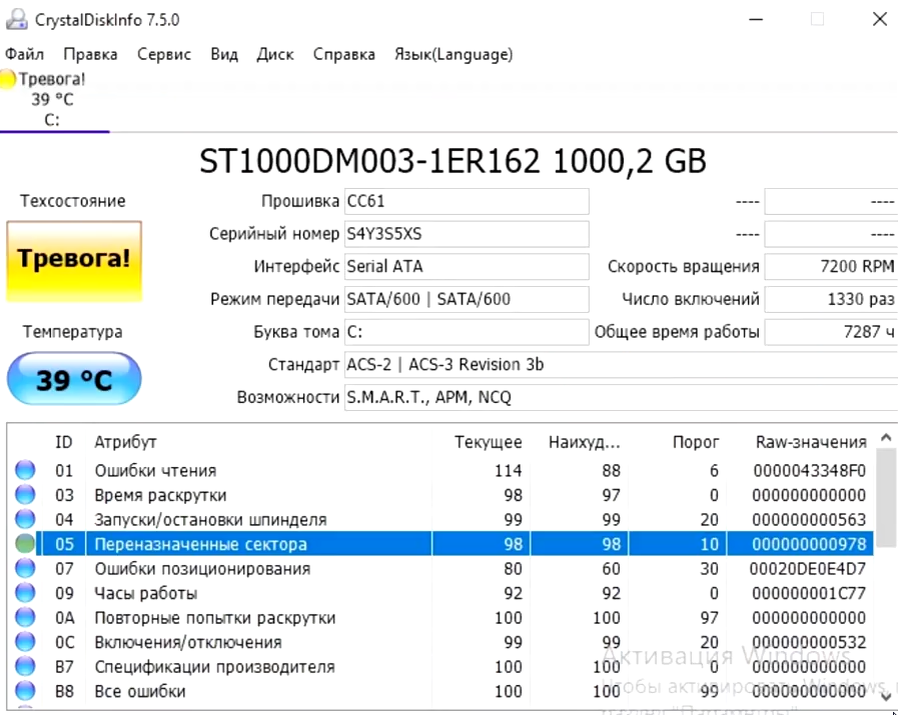Click the Температура label
Image resolution: width=898 pixels, height=715 pixels.
tap(73, 332)
